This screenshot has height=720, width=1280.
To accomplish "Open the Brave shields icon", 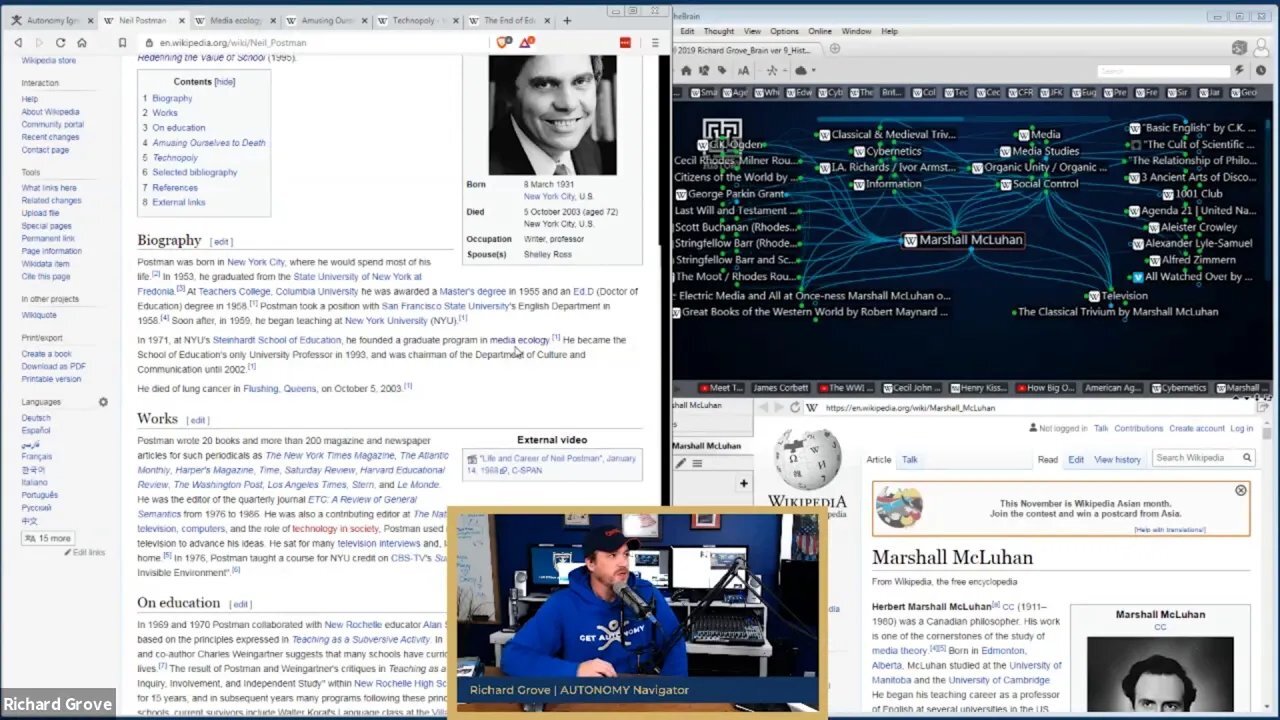I will 503,42.
